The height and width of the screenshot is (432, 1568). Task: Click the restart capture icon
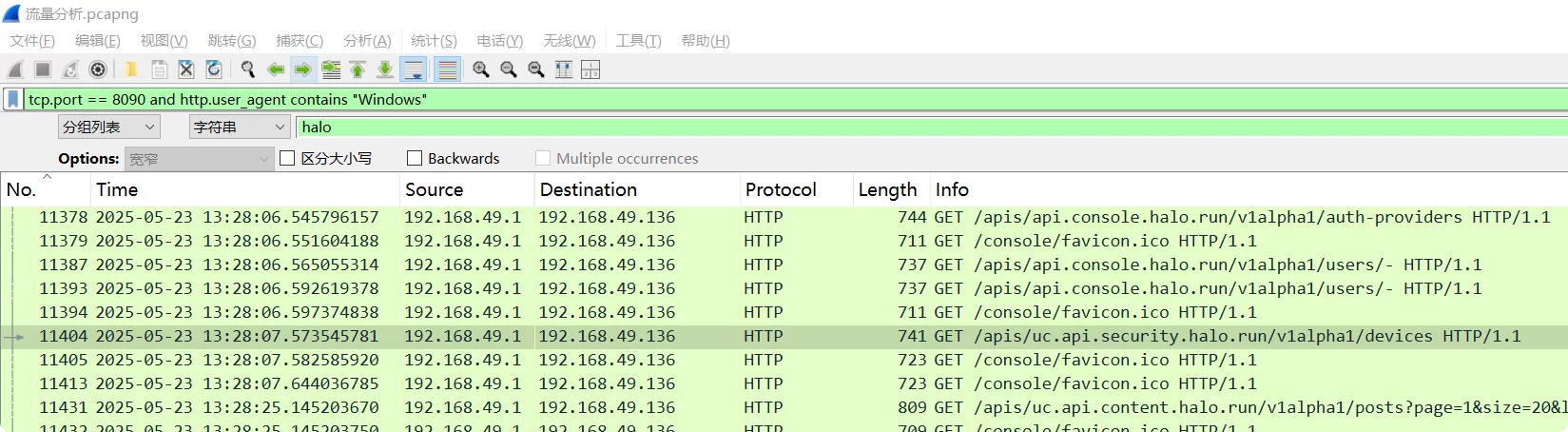(70, 69)
